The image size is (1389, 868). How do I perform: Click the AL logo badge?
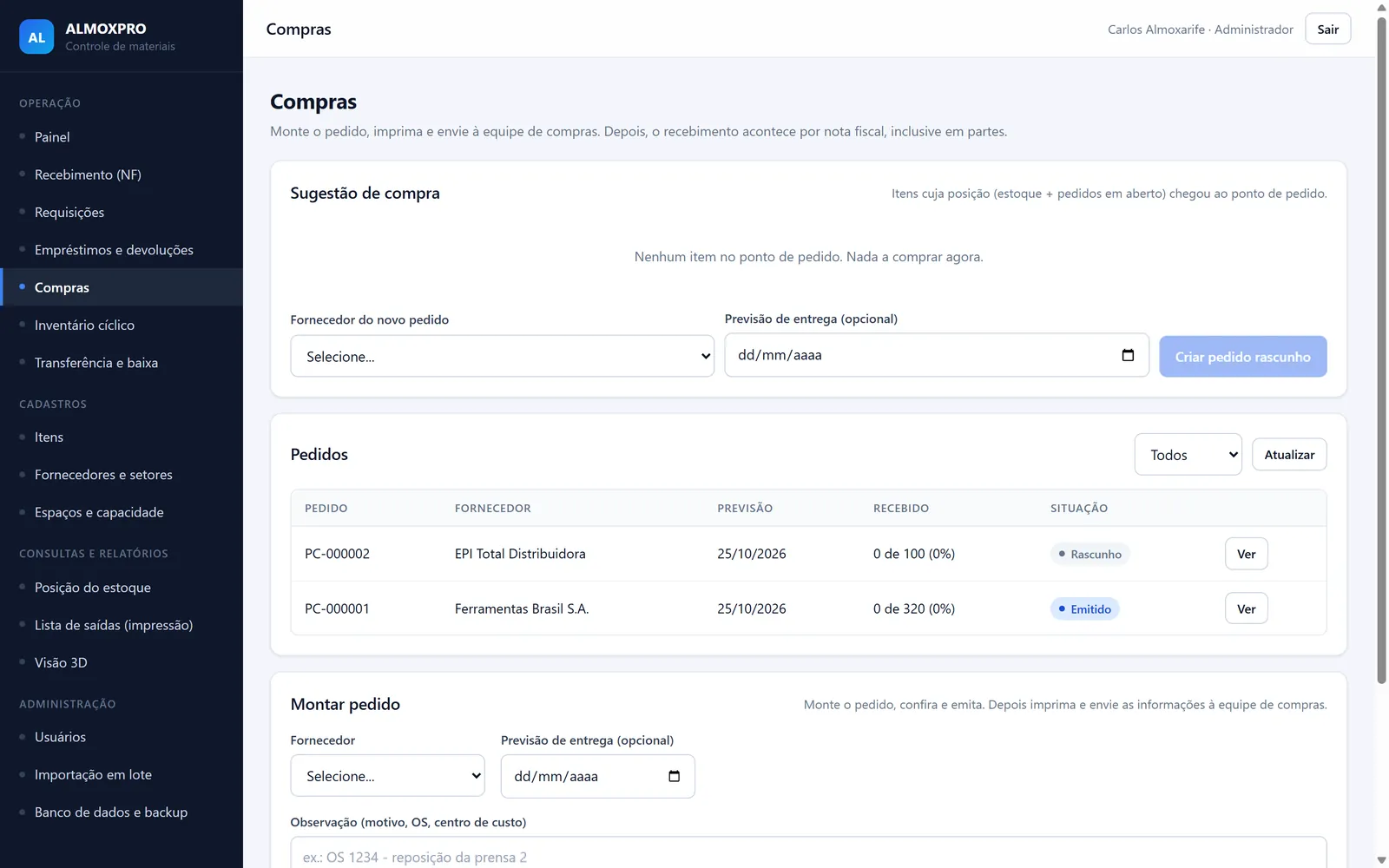click(x=36, y=36)
